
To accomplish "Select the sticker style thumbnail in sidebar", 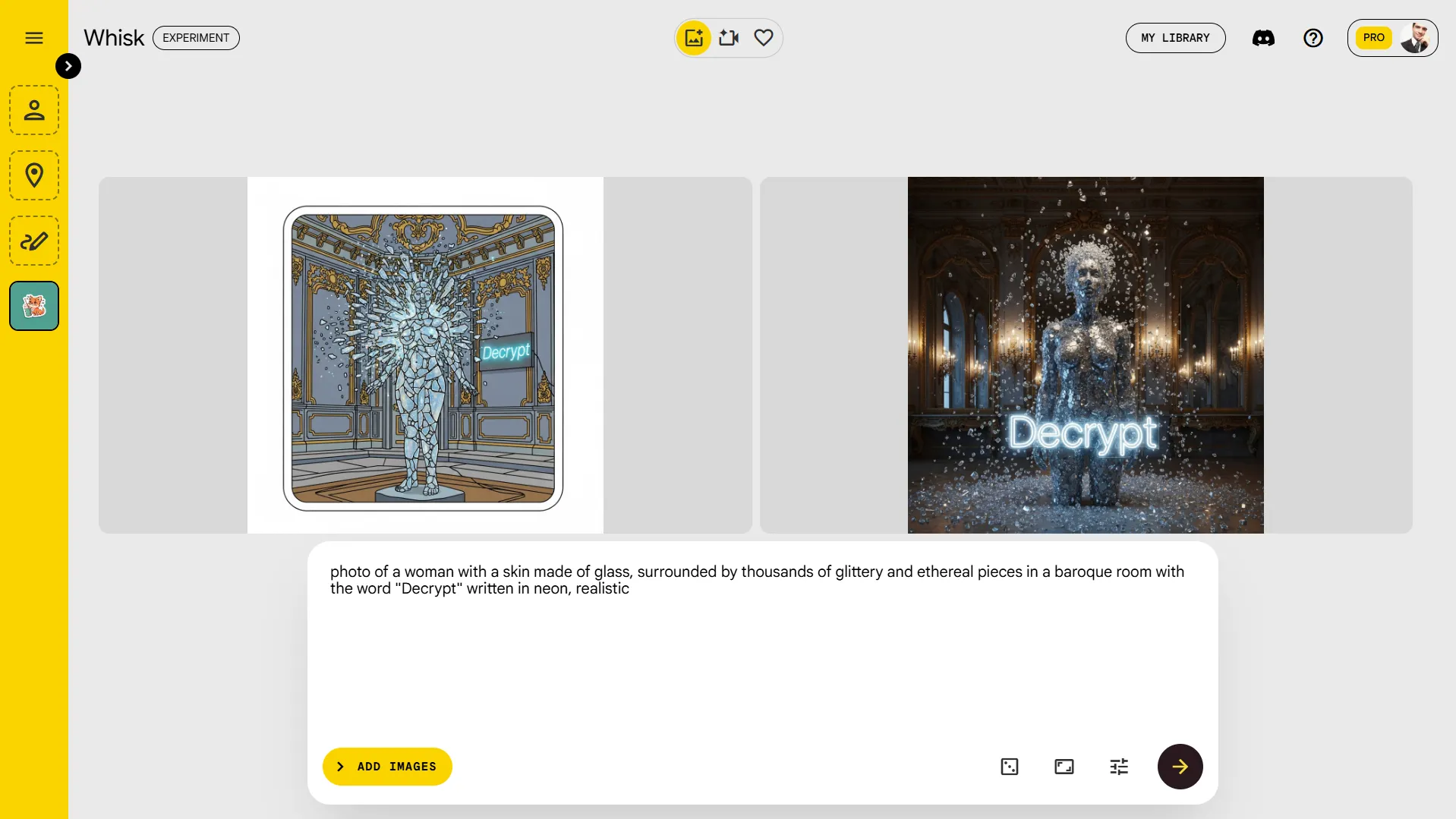I will [34, 306].
